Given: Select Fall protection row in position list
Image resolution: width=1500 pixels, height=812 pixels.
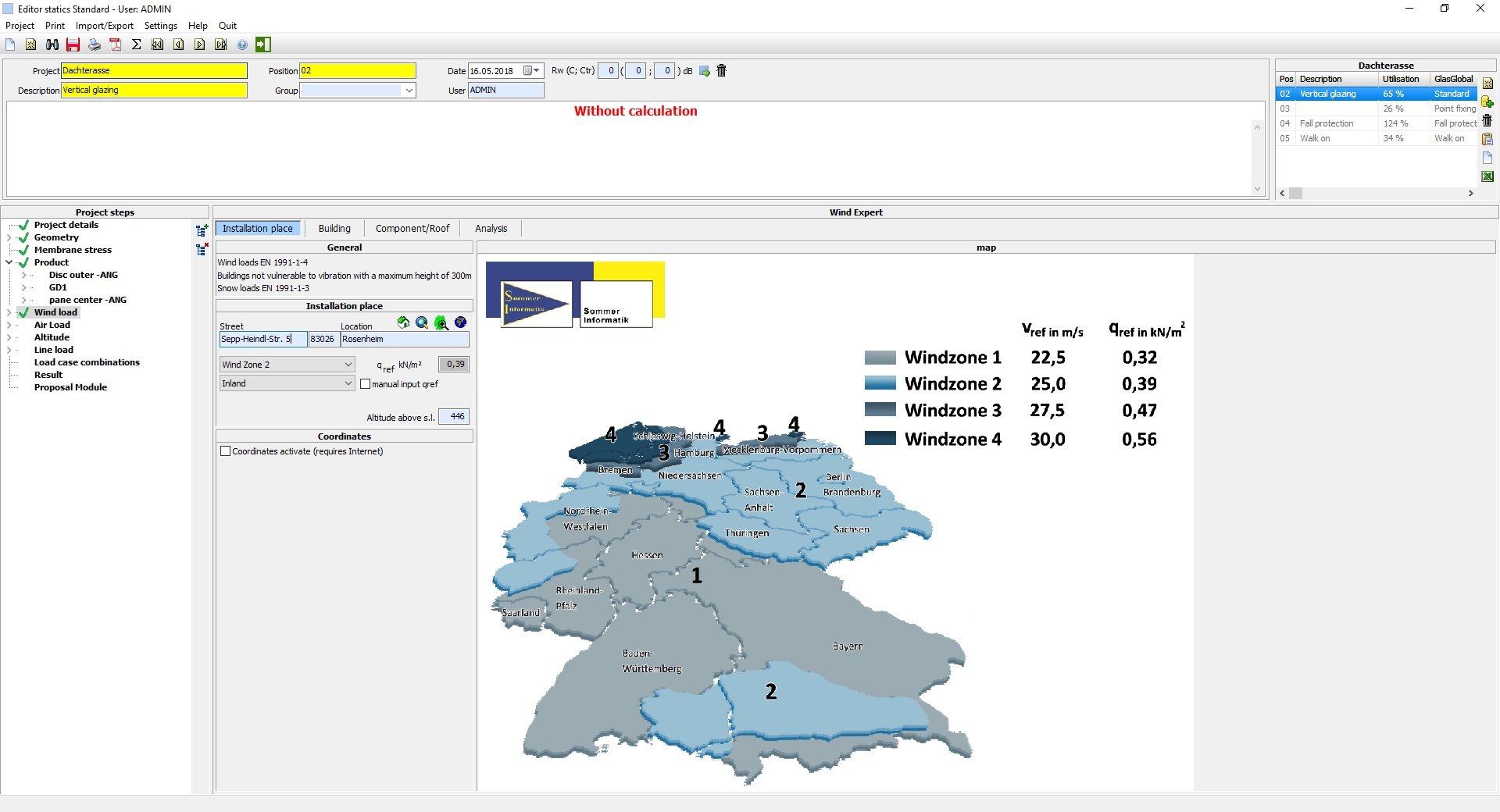Looking at the screenshot, I should (1326, 123).
